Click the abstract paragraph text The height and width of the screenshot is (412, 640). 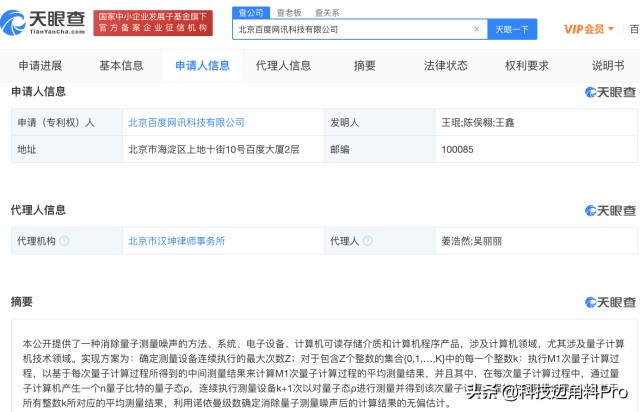[323, 373]
